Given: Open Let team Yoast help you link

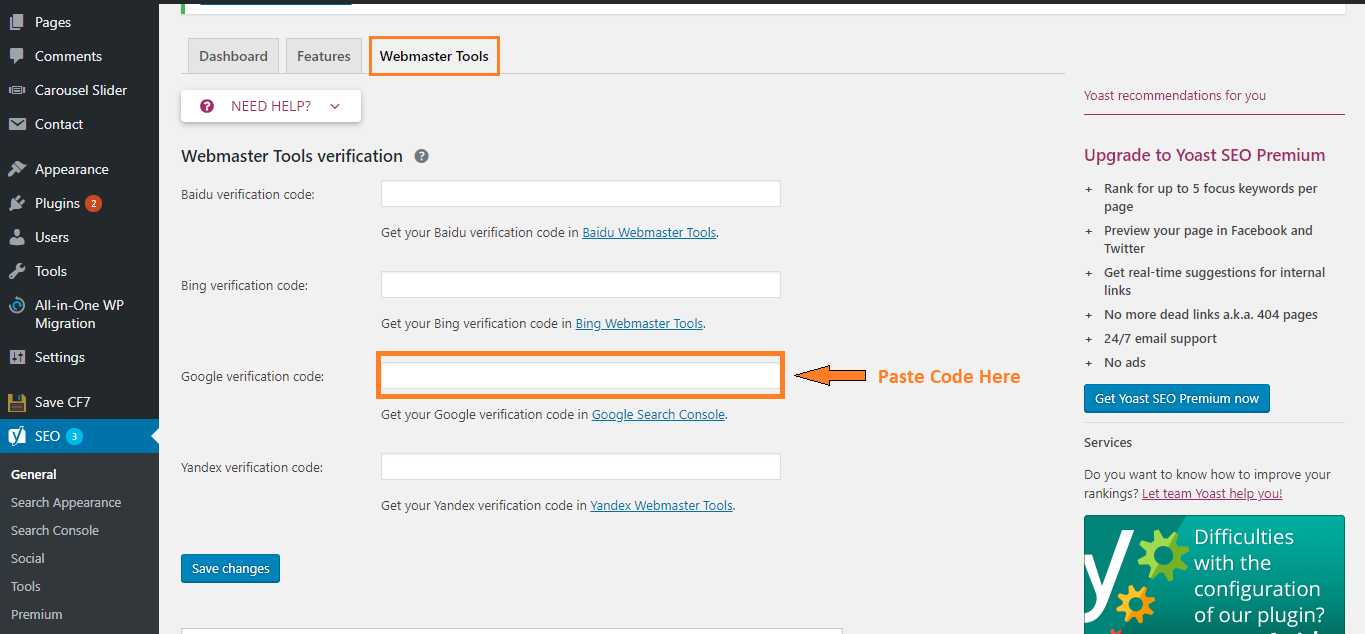Looking at the screenshot, I should (1212, 493).
